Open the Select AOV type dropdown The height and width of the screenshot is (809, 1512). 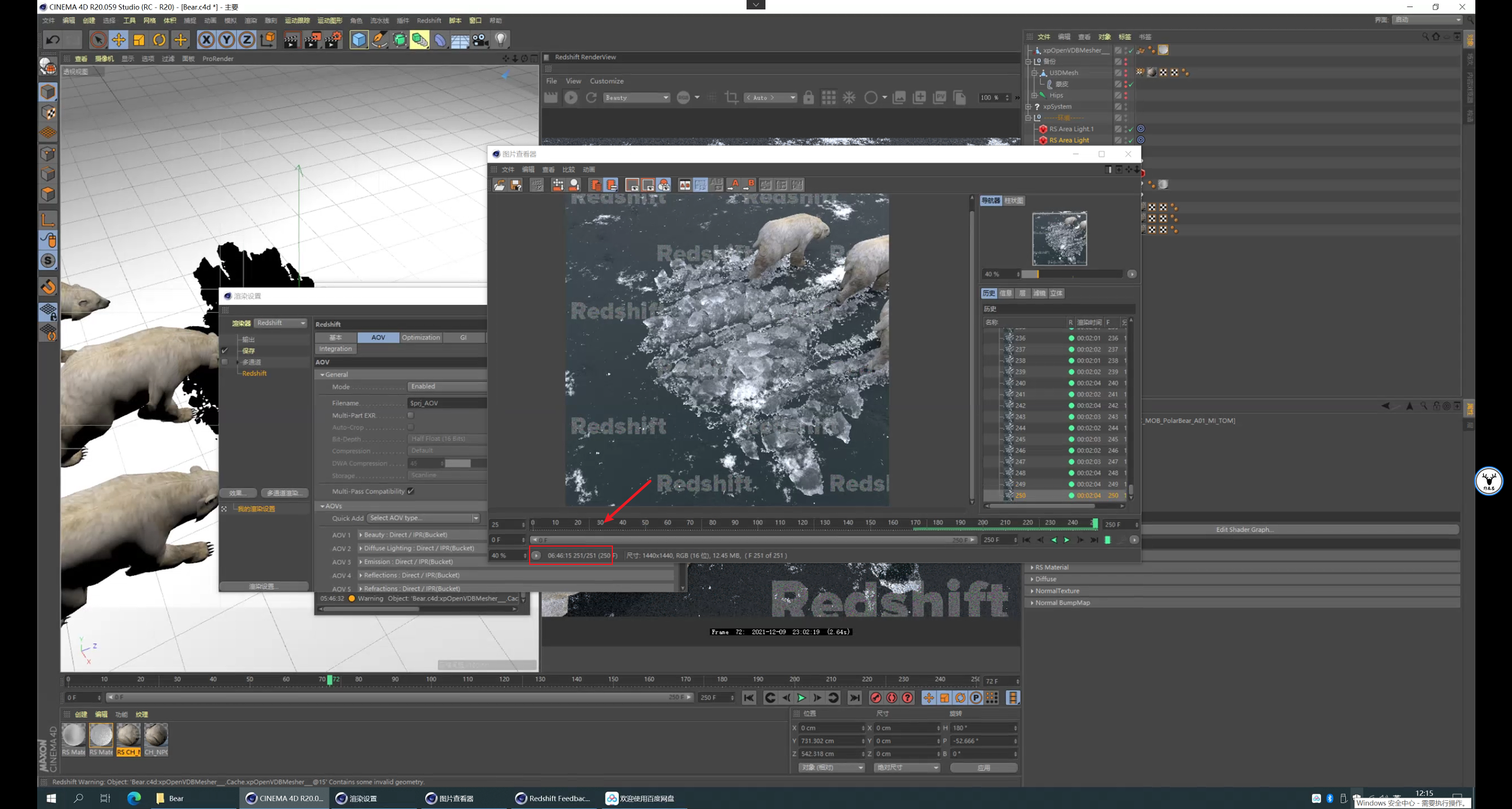tap(423, 518)
